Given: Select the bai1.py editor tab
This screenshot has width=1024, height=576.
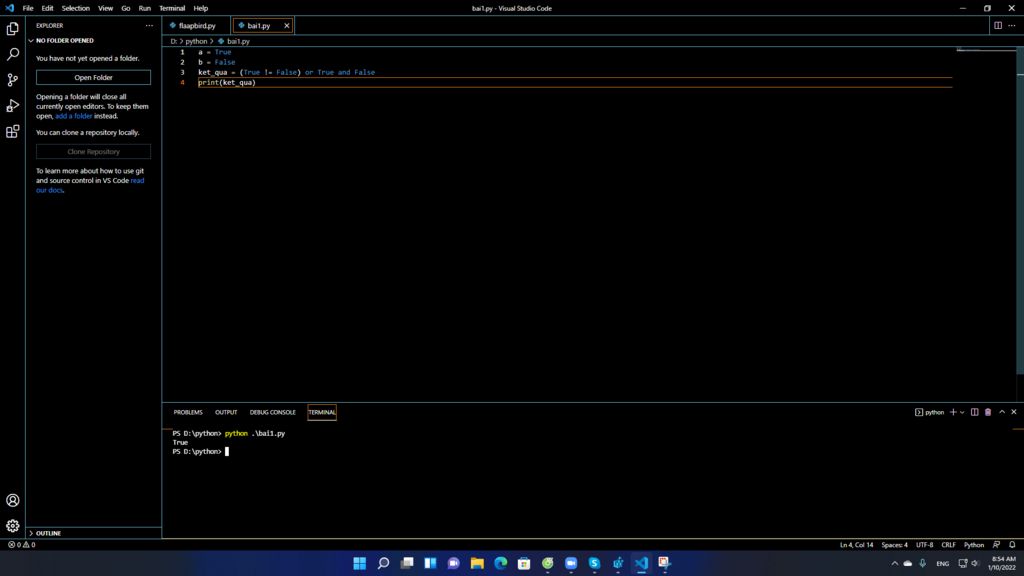Looking at the screenshot, I should 259,25.
